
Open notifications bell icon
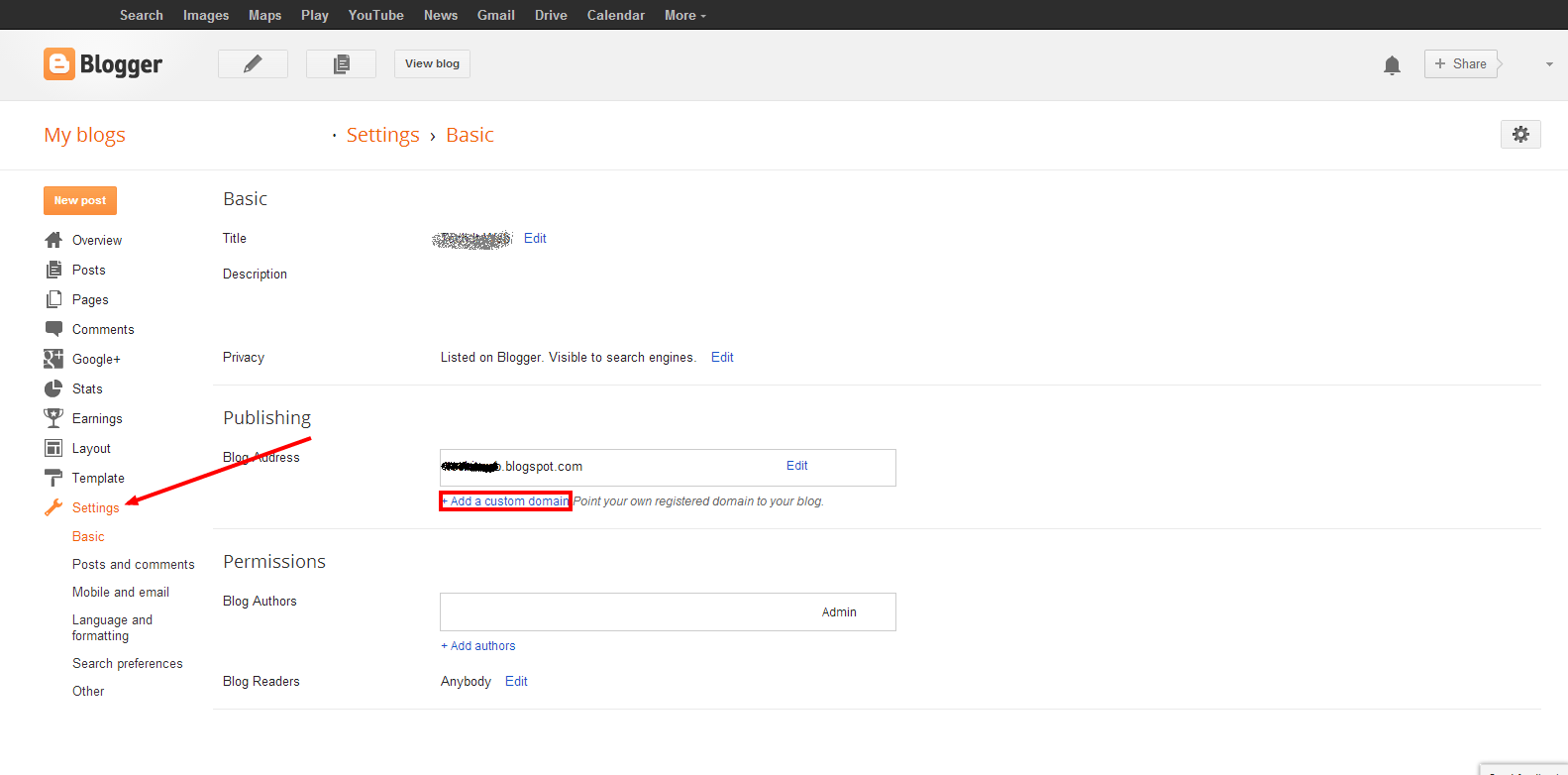click(x=1392, y=65)
